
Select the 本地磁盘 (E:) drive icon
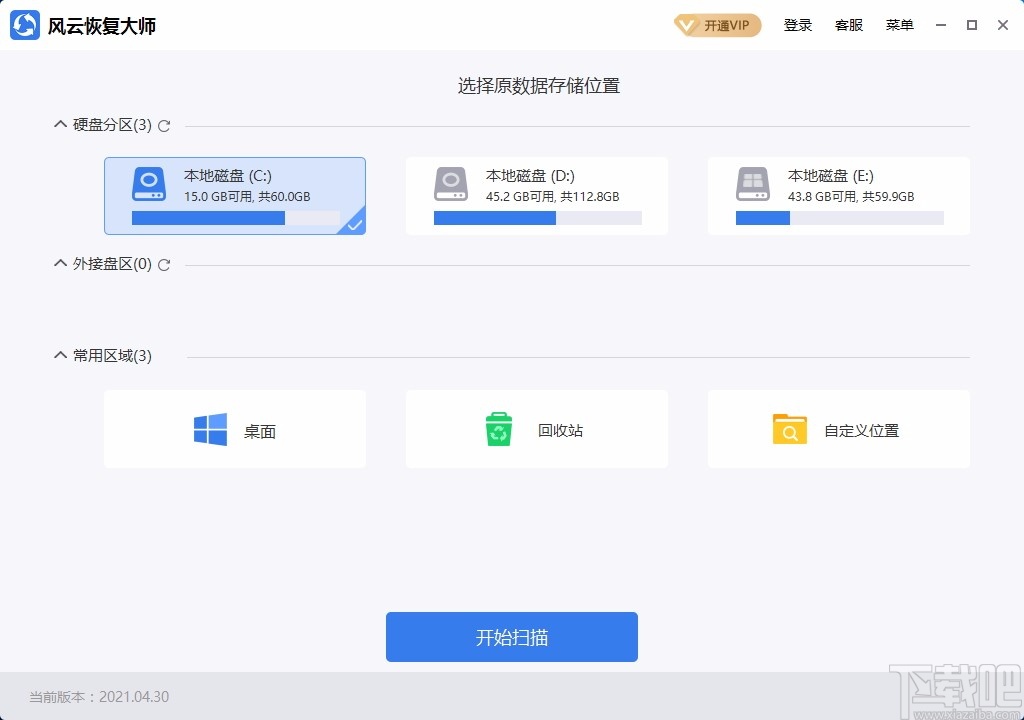point(752,184)
